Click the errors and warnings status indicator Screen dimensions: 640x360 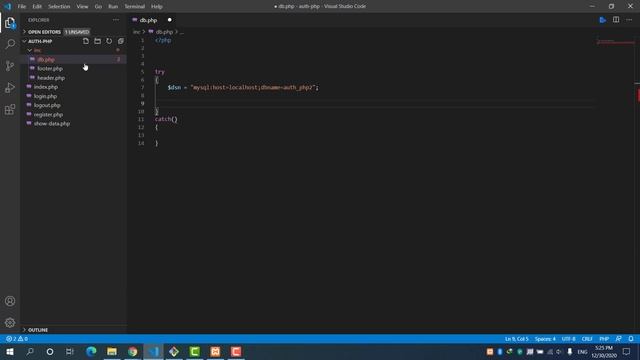point(17,339)
